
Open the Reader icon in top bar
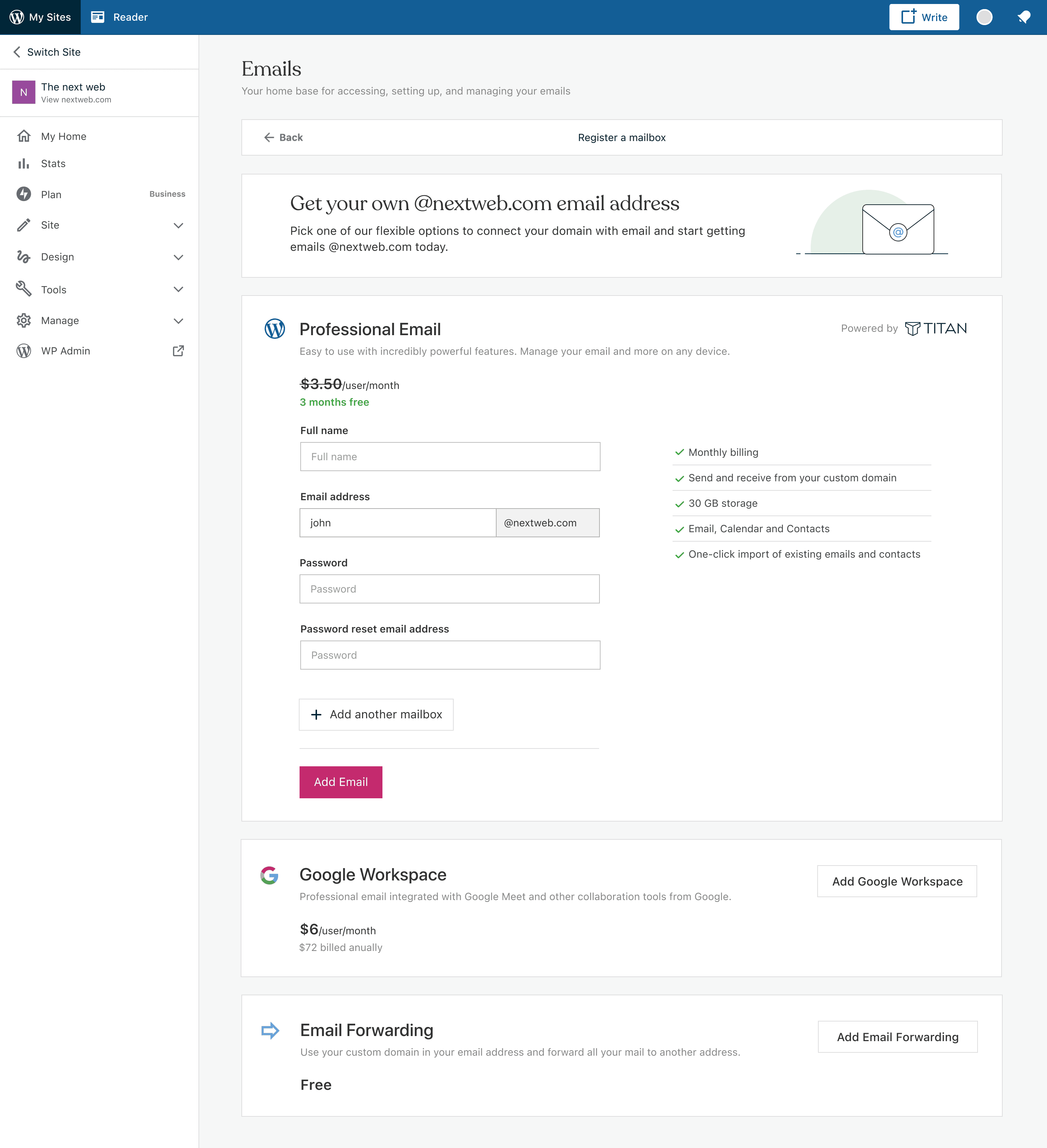pos(98,17)
